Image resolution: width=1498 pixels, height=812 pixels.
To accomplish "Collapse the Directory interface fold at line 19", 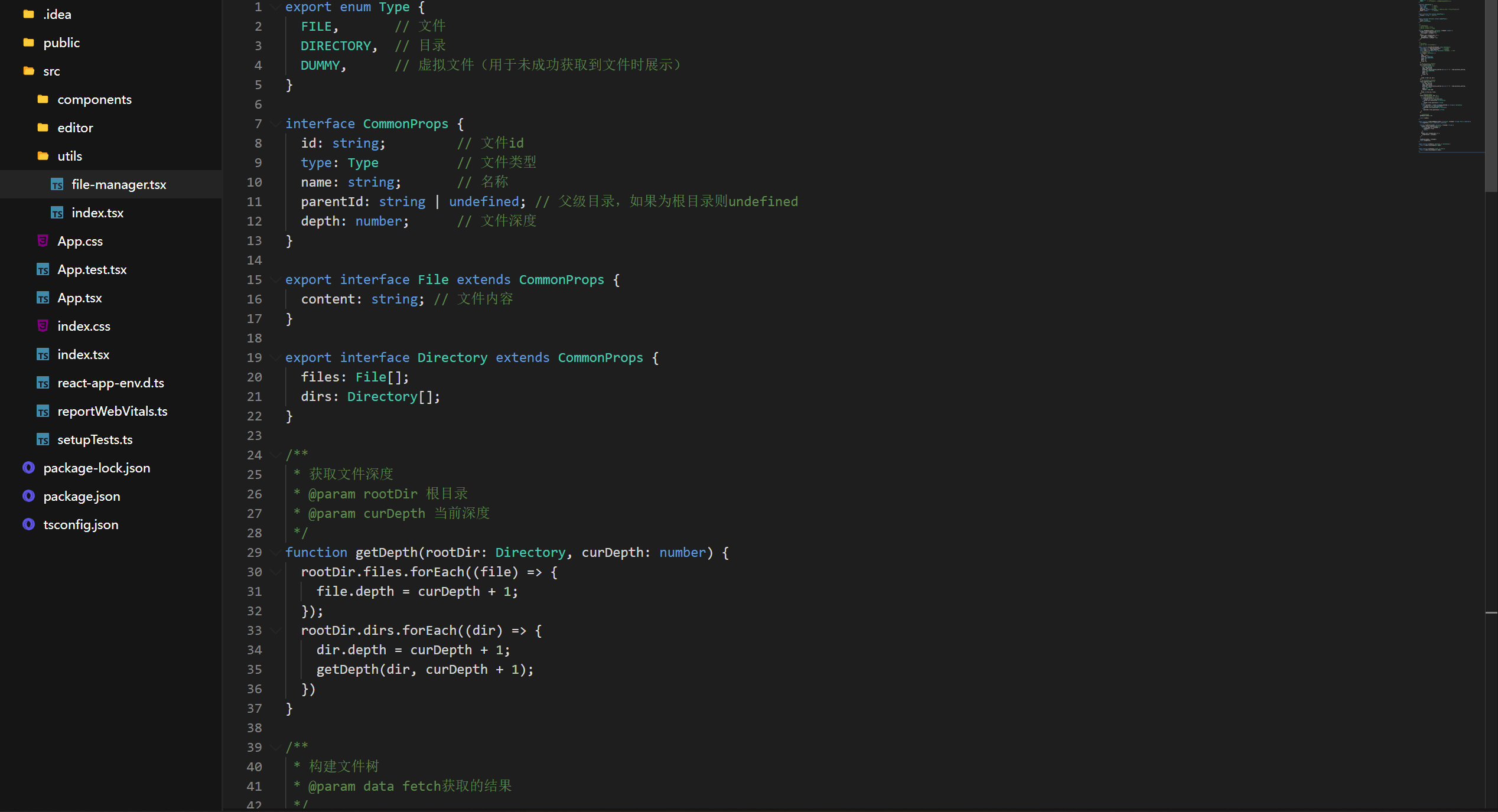I will 275,357.
